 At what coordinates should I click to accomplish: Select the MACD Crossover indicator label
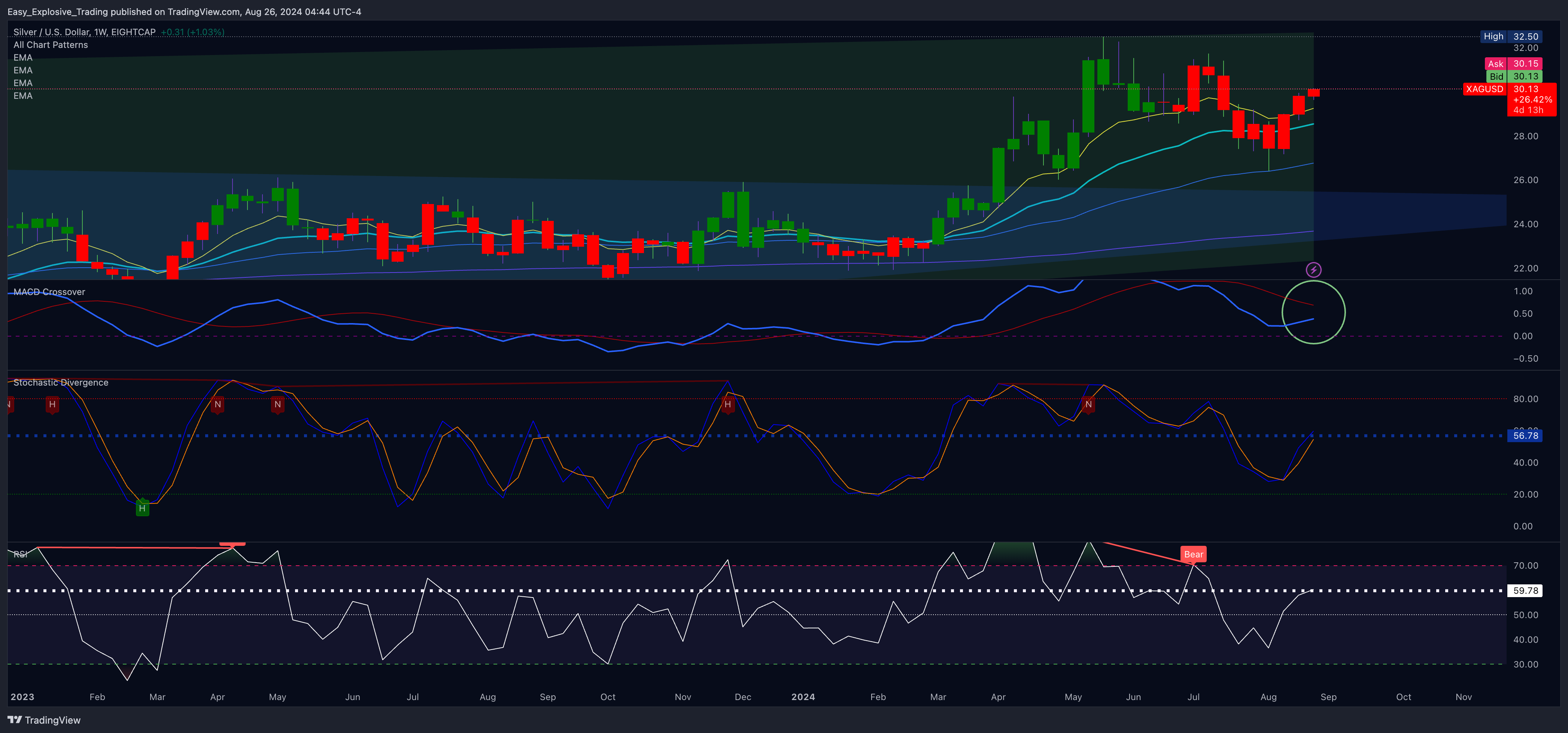click(49, 292)
